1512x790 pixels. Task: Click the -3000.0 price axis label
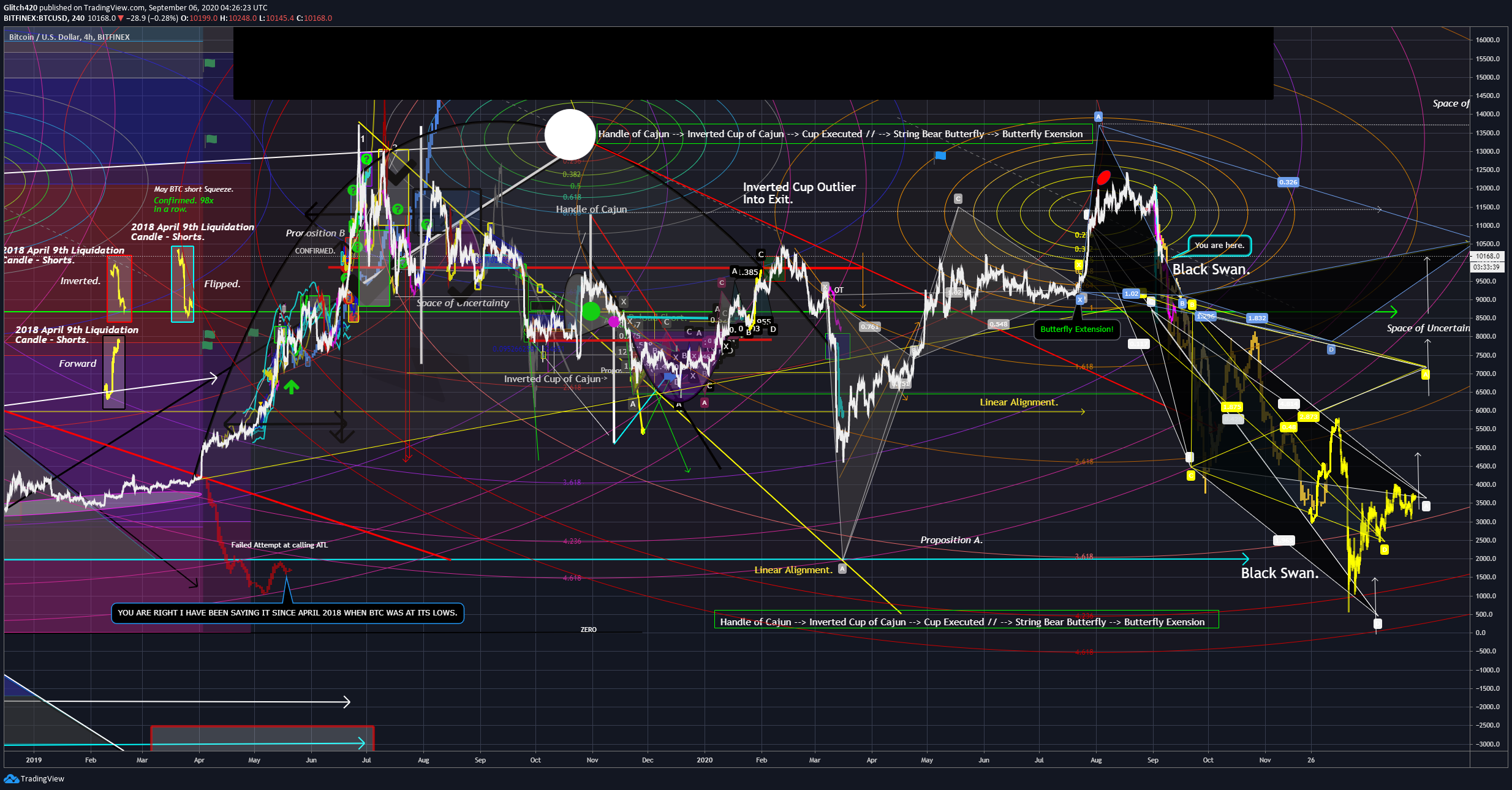click(1487, 744)
